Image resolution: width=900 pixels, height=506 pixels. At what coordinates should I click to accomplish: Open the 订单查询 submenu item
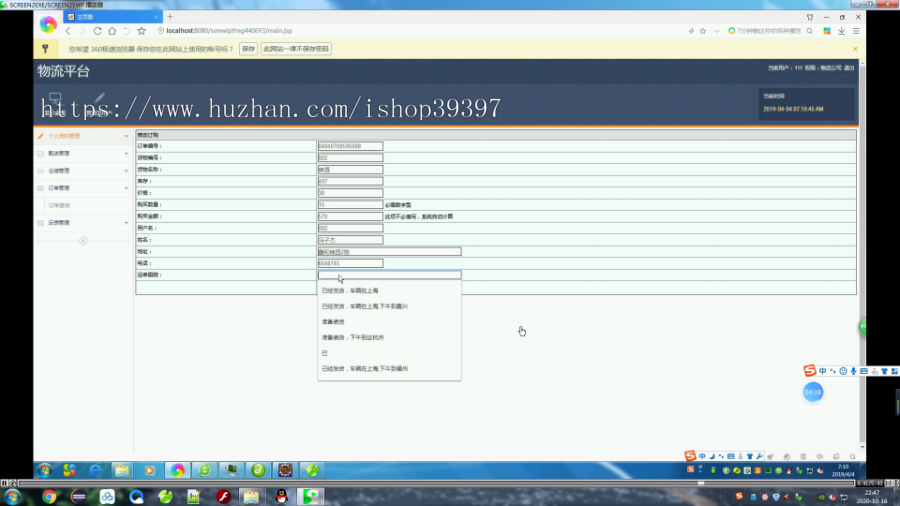pyautogui.click(x=59, y=205)
